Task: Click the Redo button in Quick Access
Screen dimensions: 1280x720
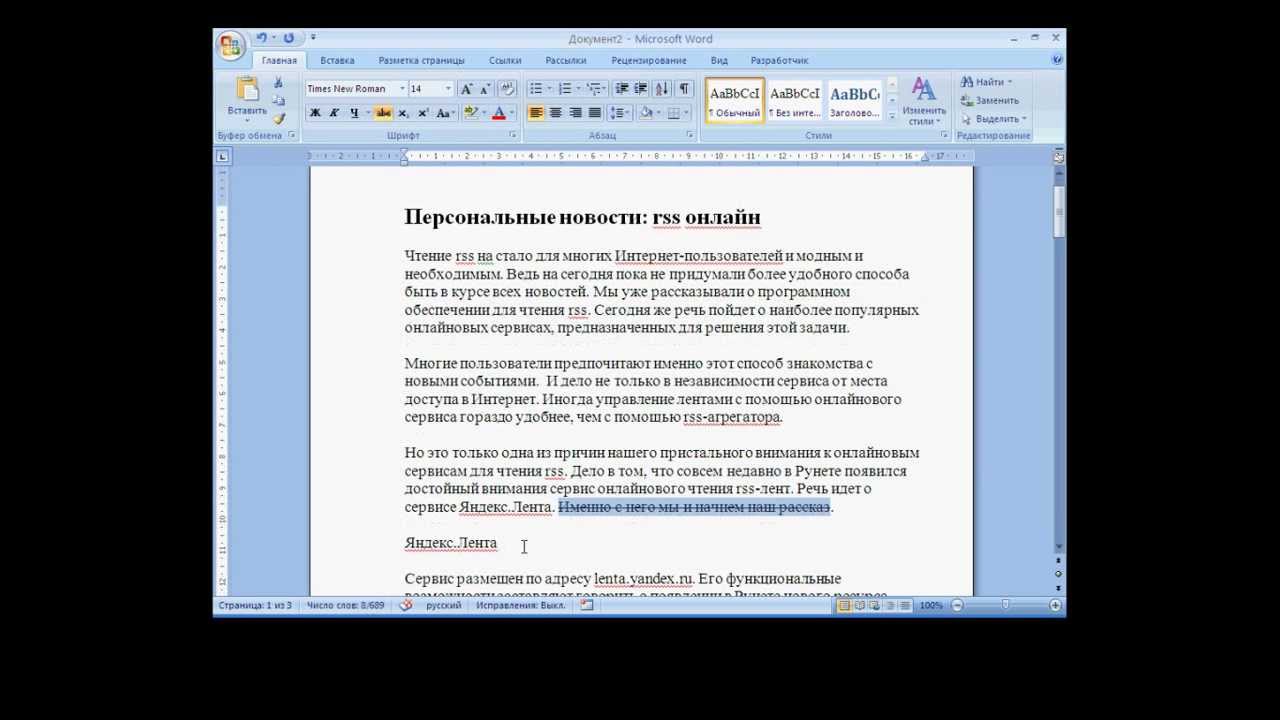Action: click(x=289, y=38)
